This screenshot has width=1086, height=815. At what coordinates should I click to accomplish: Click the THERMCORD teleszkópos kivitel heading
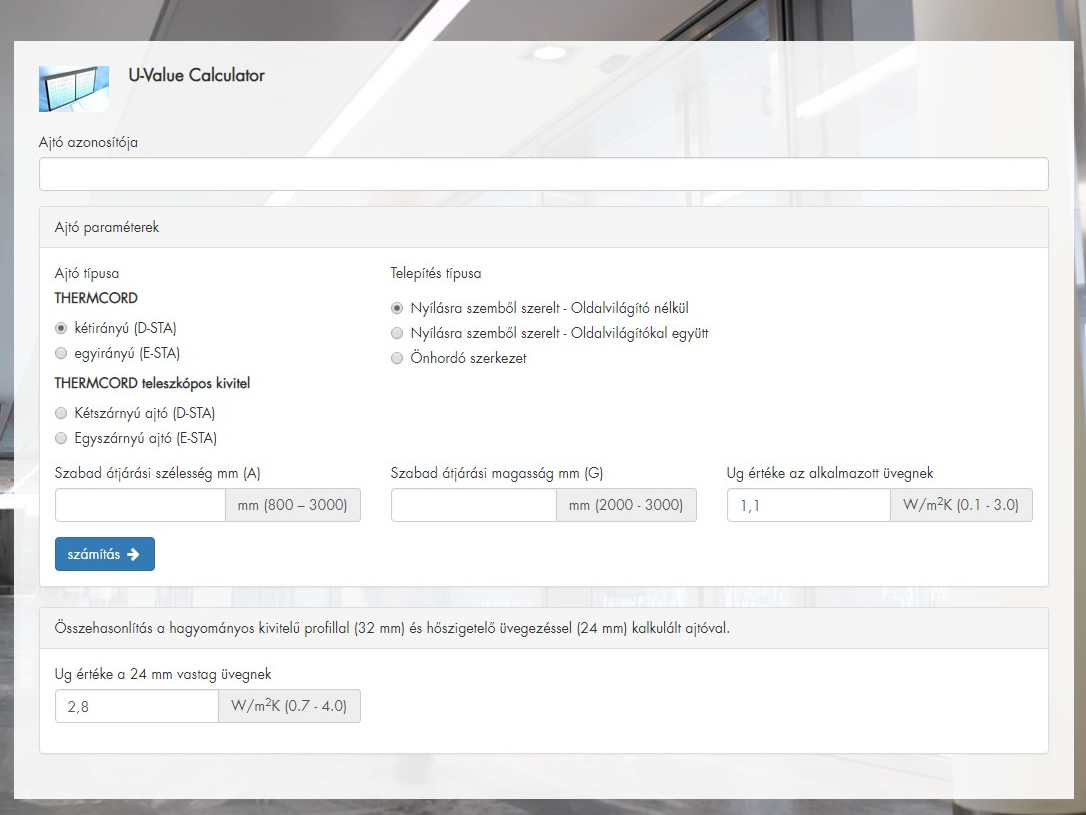pyautogui.click(x=152, y=383)
